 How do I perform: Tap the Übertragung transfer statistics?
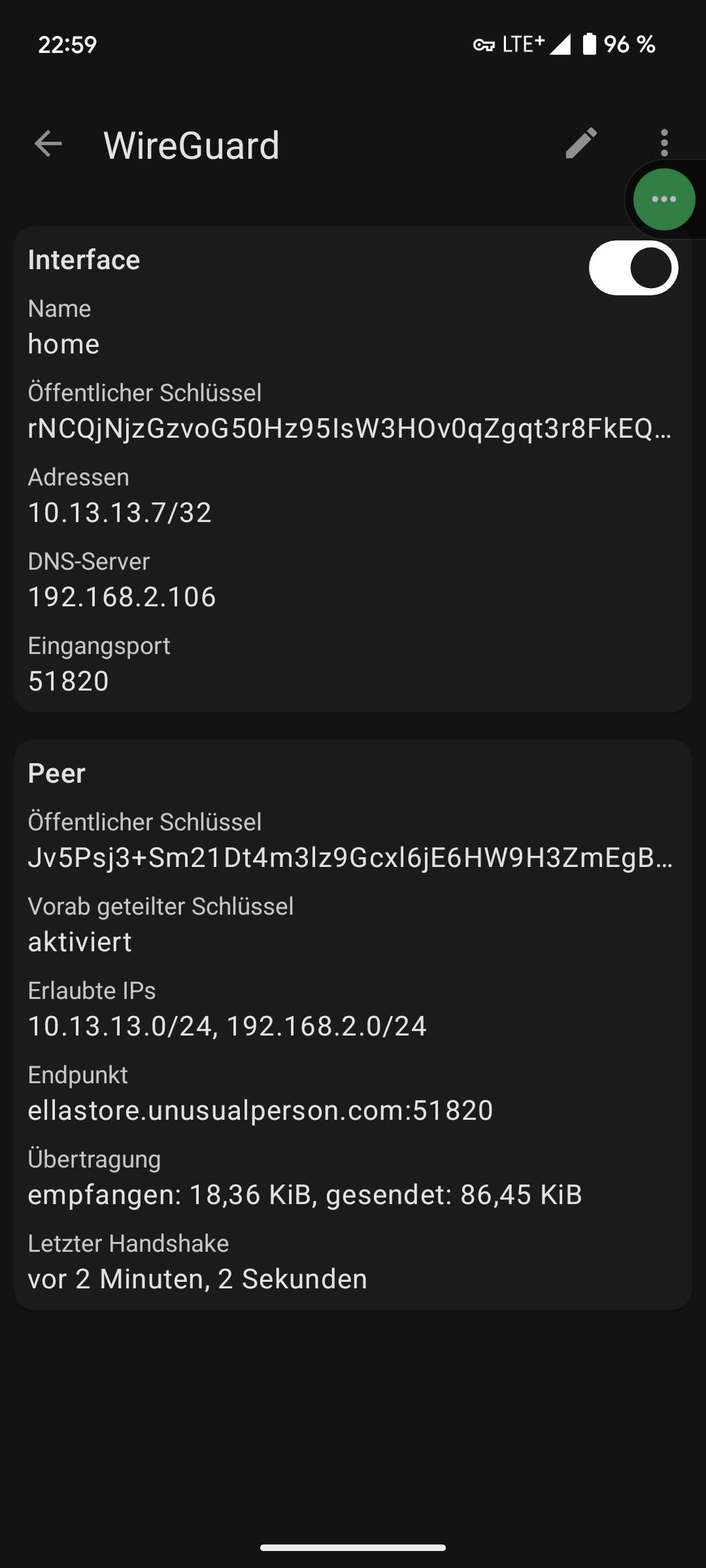click(x=305, y=1195)
